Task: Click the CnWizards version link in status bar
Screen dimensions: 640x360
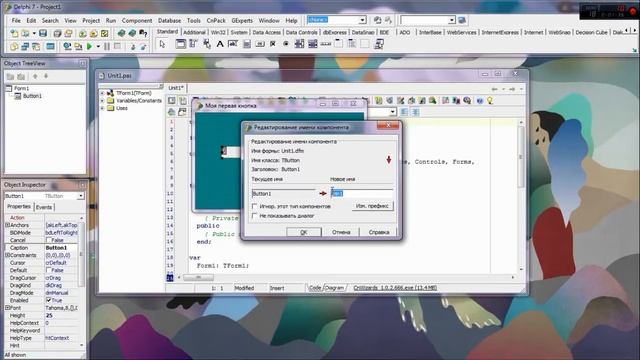Action: pos(395,288)
